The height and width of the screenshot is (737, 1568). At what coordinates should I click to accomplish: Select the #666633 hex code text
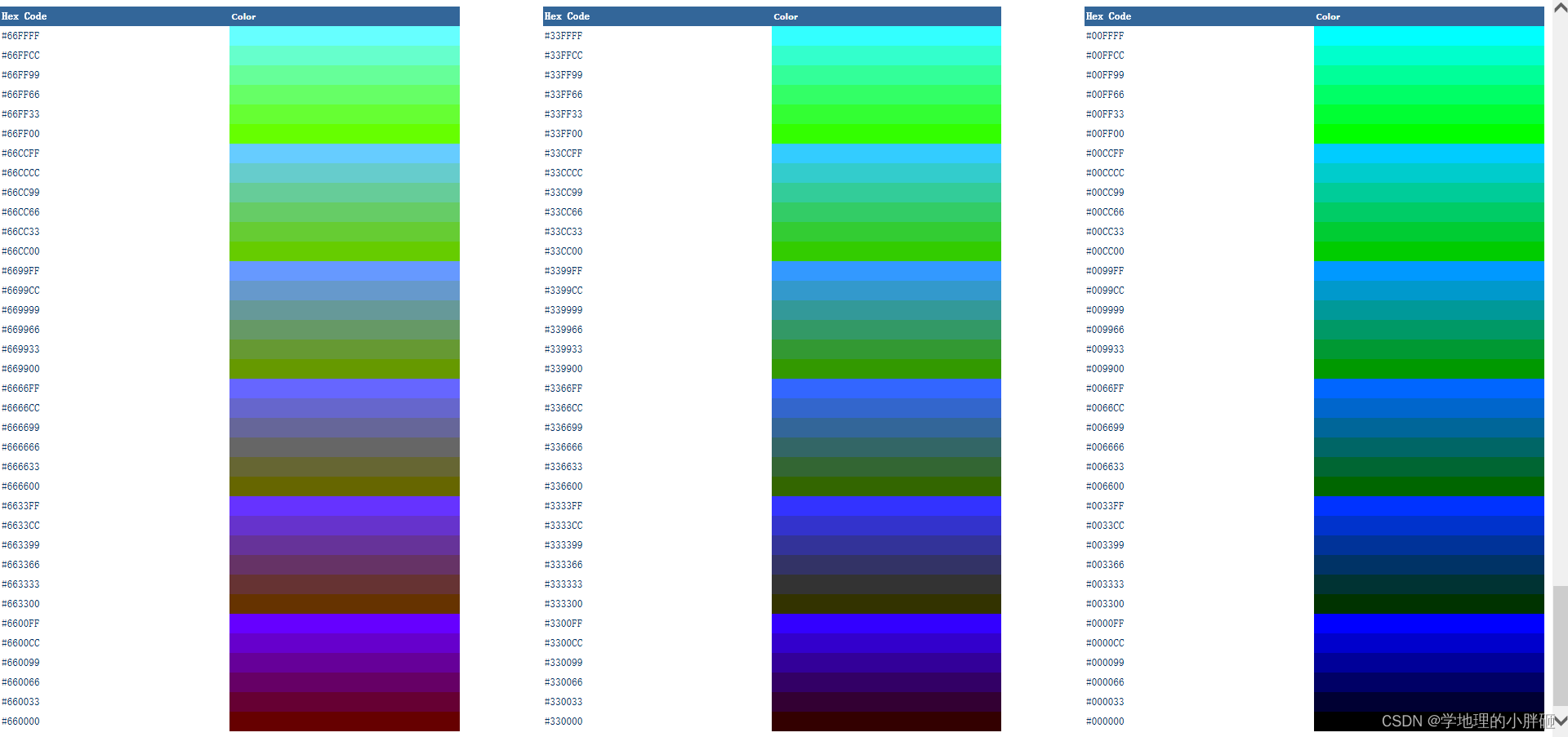point(20,467)
